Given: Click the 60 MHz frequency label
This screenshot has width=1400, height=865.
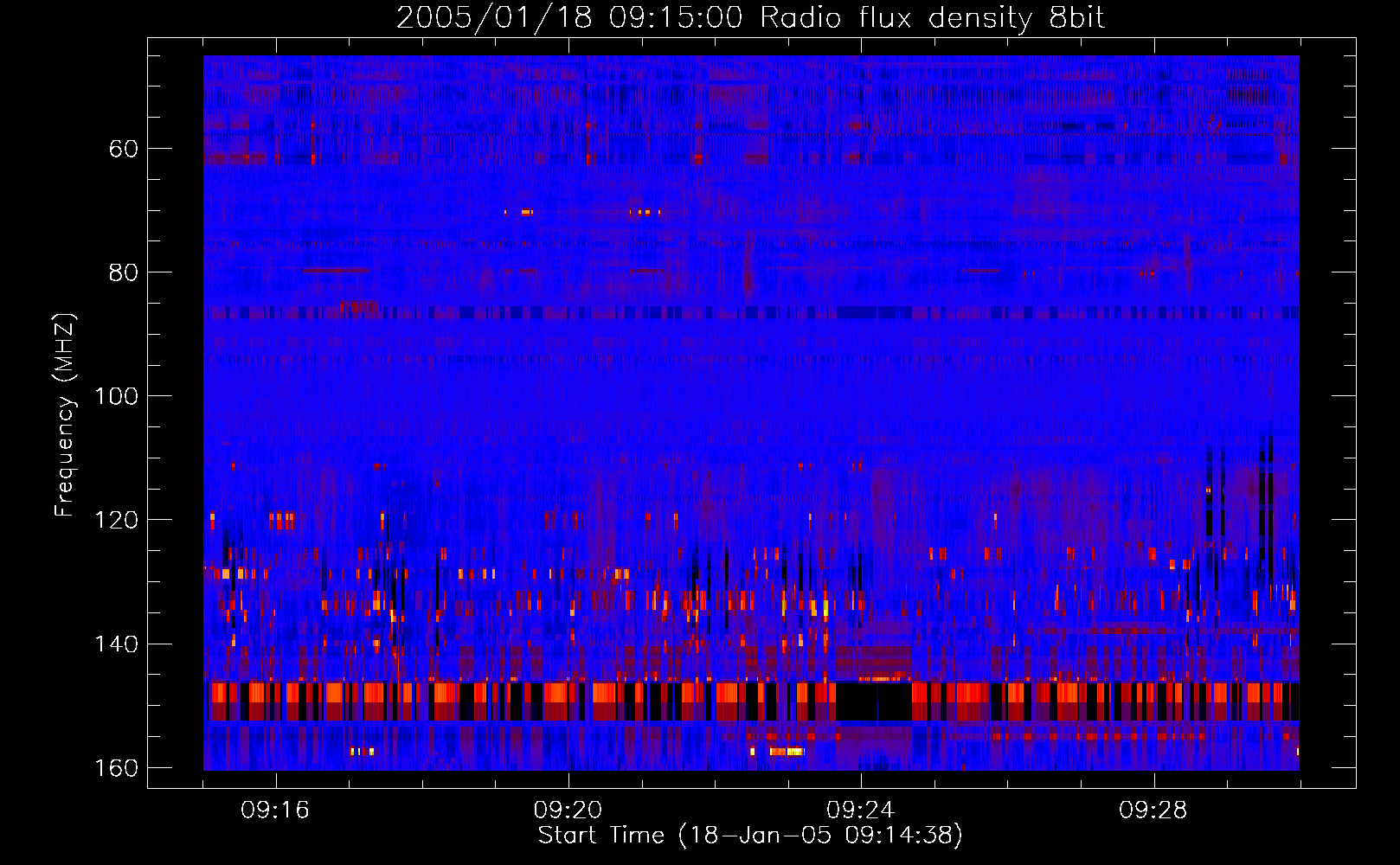Looking at the screenshot, I should (124, 149).
